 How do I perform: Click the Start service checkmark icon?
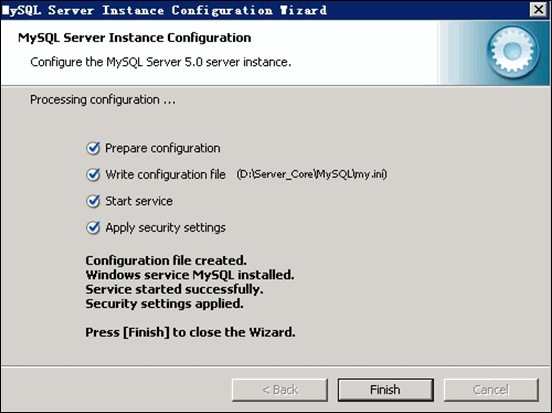point(93,201)
